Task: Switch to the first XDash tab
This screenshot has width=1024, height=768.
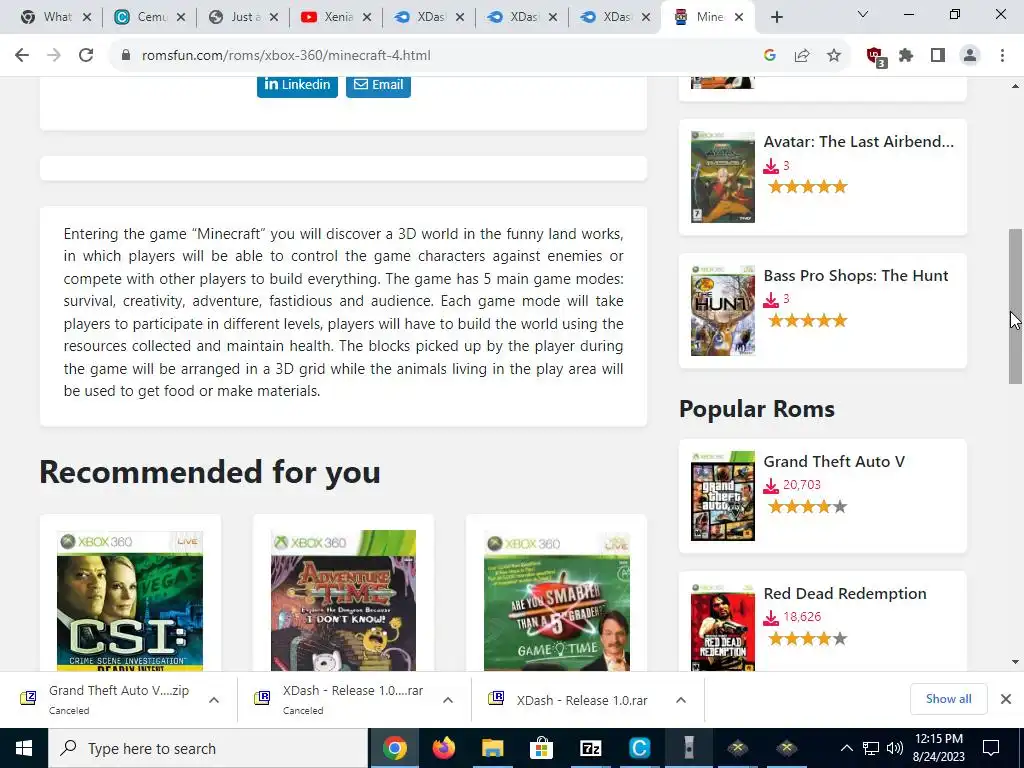Action: coord(430,17)
